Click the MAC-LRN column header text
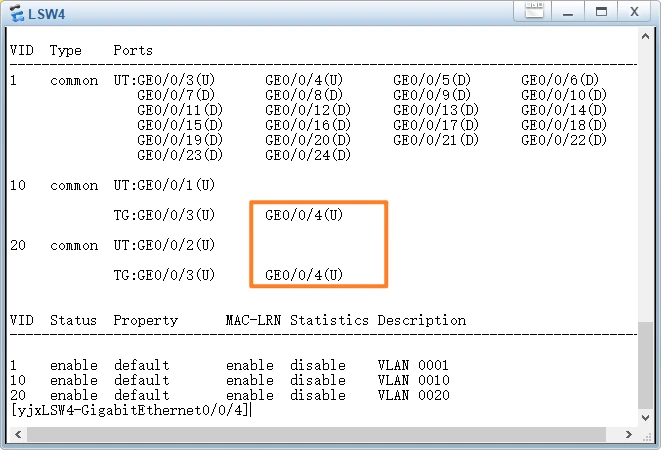This screenshot has height=450, width=661. (x=254, y=320)
